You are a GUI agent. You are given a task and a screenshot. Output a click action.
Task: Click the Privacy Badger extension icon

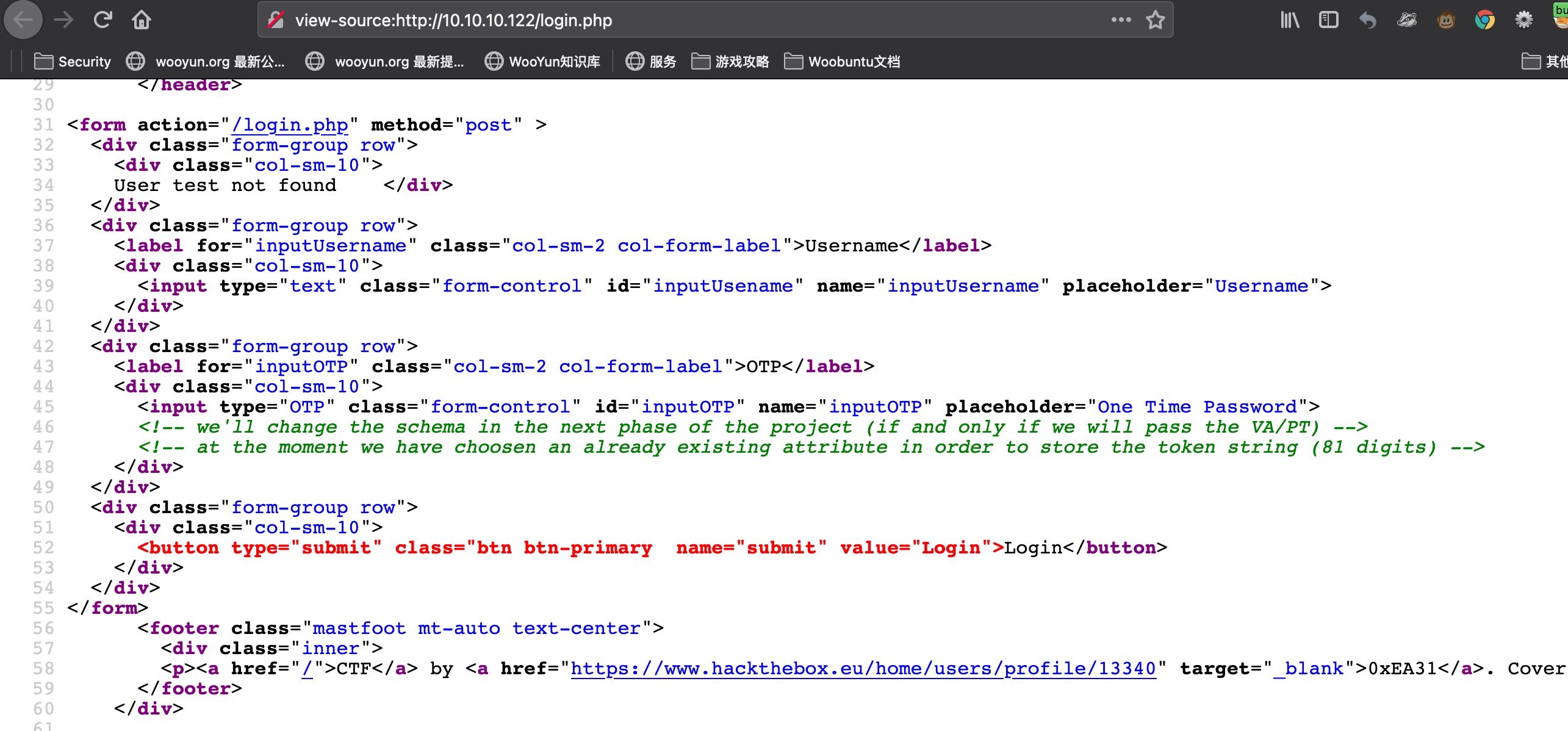pos(1406,20)
